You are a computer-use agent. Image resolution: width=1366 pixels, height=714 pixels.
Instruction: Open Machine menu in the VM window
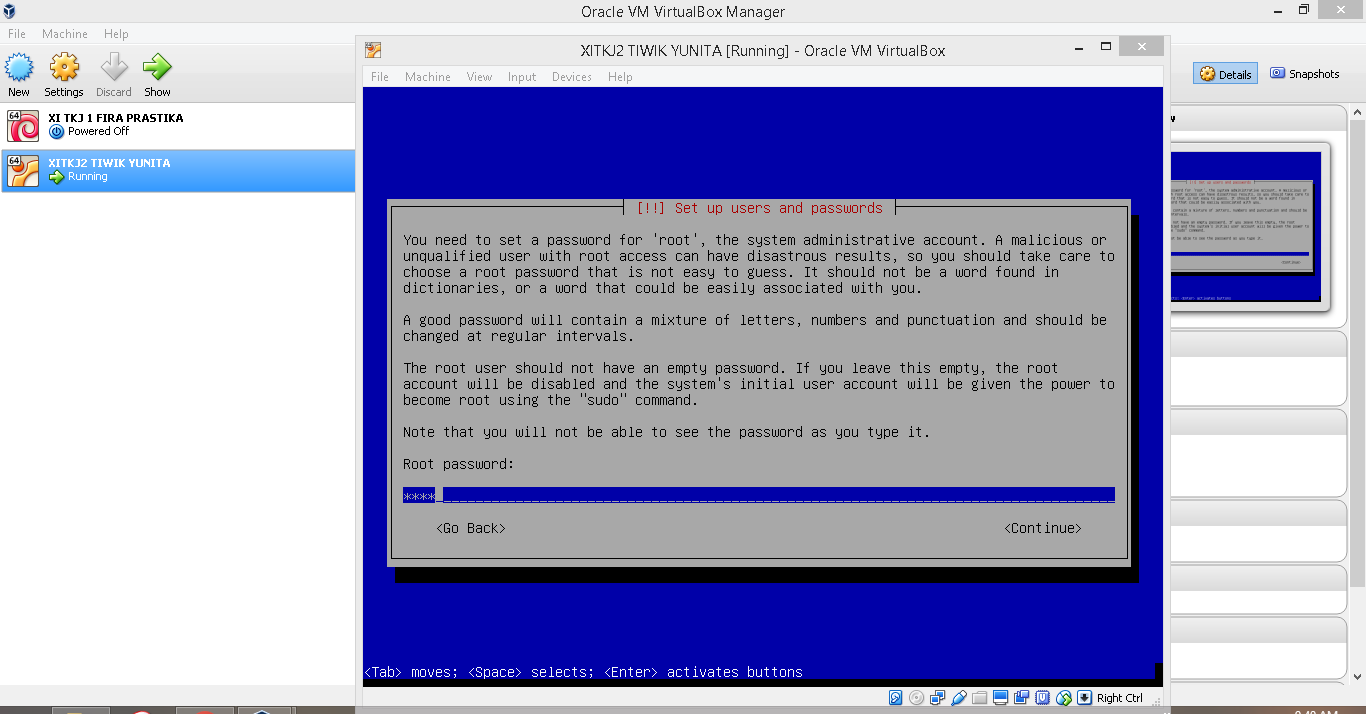[x=428, y=77]
